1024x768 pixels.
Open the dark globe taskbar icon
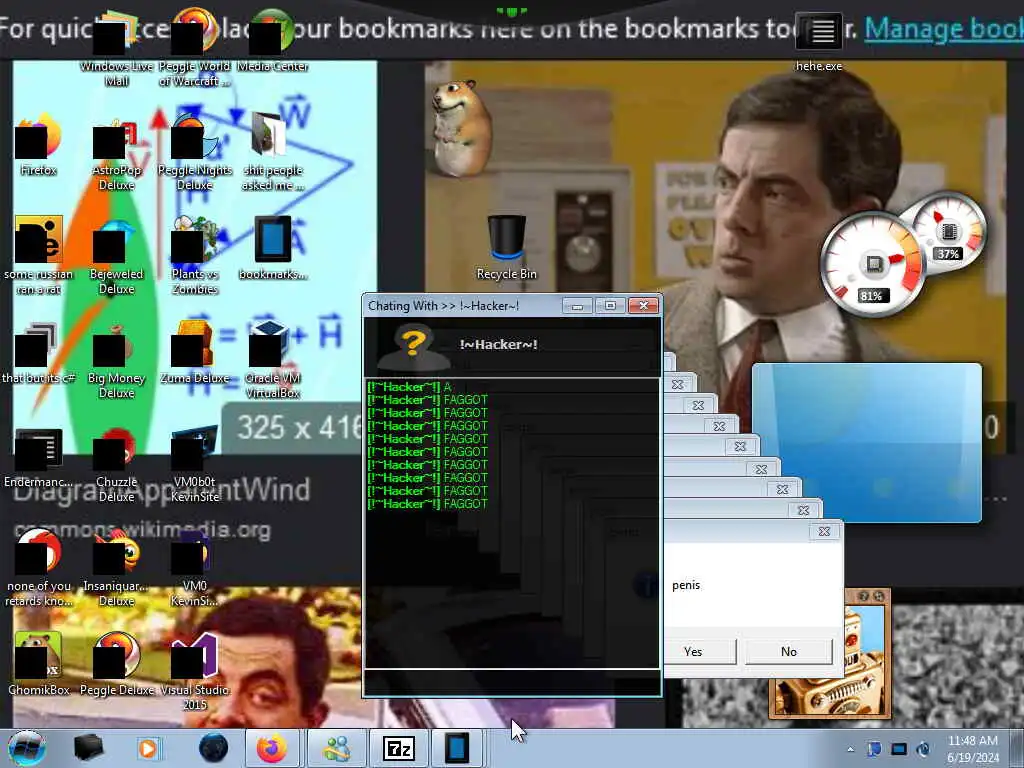214,748
